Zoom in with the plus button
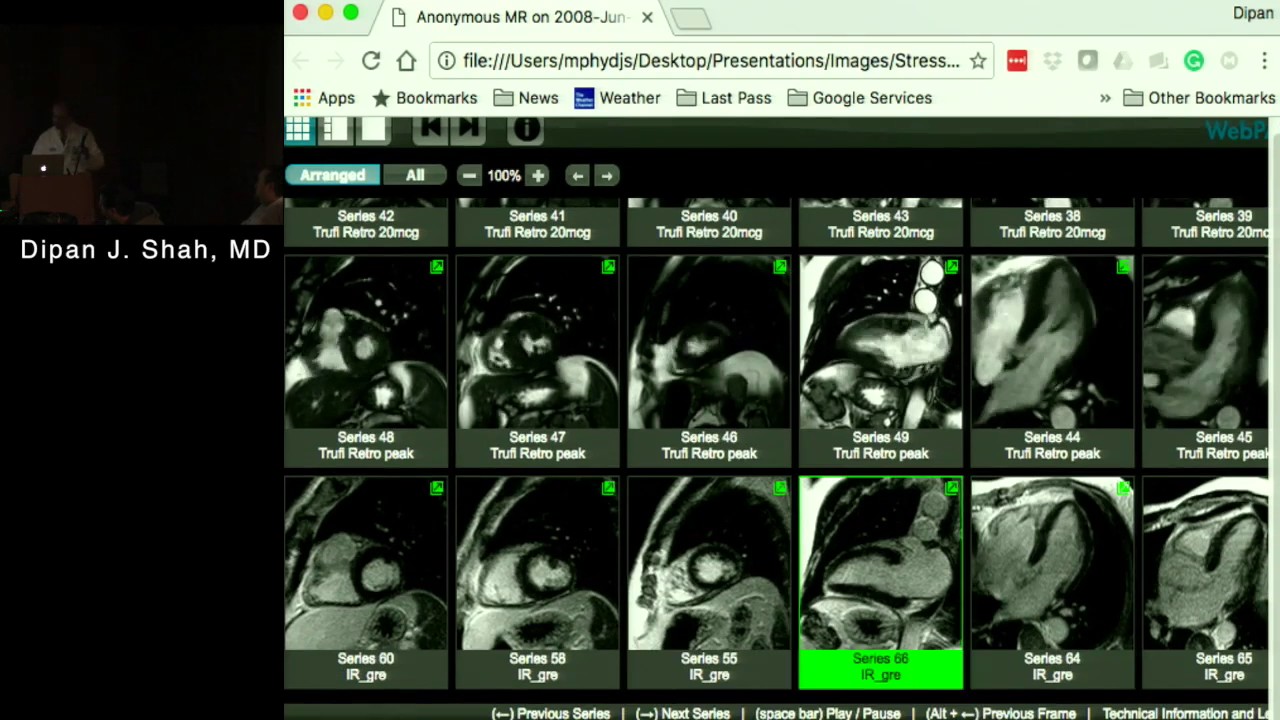This screenshot has width=1280, height=720. tap(538, 176)
